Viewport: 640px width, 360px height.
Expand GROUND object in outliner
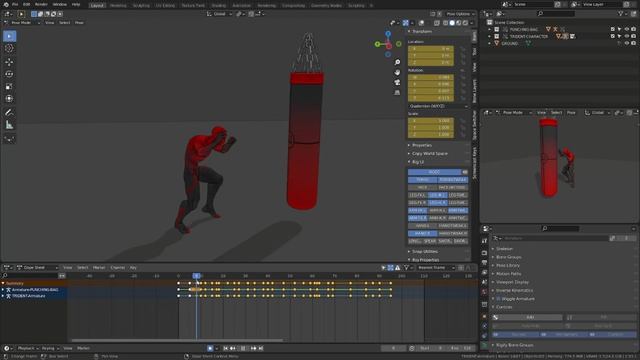click(489, 43)
